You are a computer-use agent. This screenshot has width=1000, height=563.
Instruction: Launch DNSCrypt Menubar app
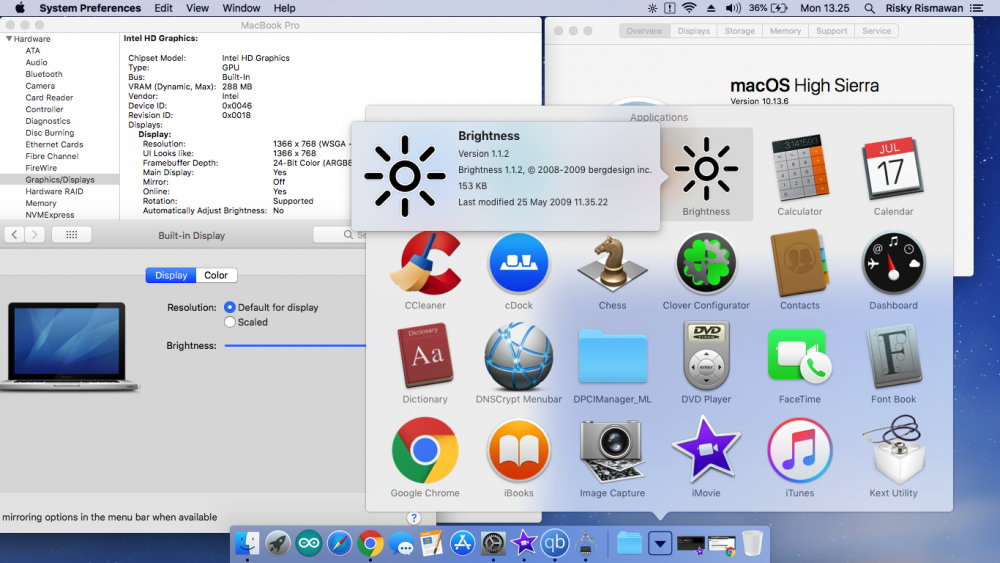[x=518, y=356]
